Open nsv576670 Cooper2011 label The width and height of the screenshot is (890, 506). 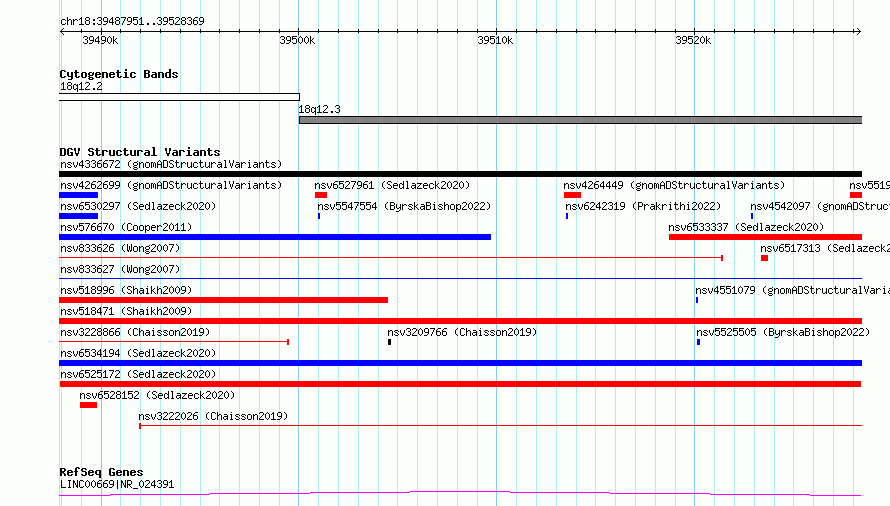tap(126, 227)
